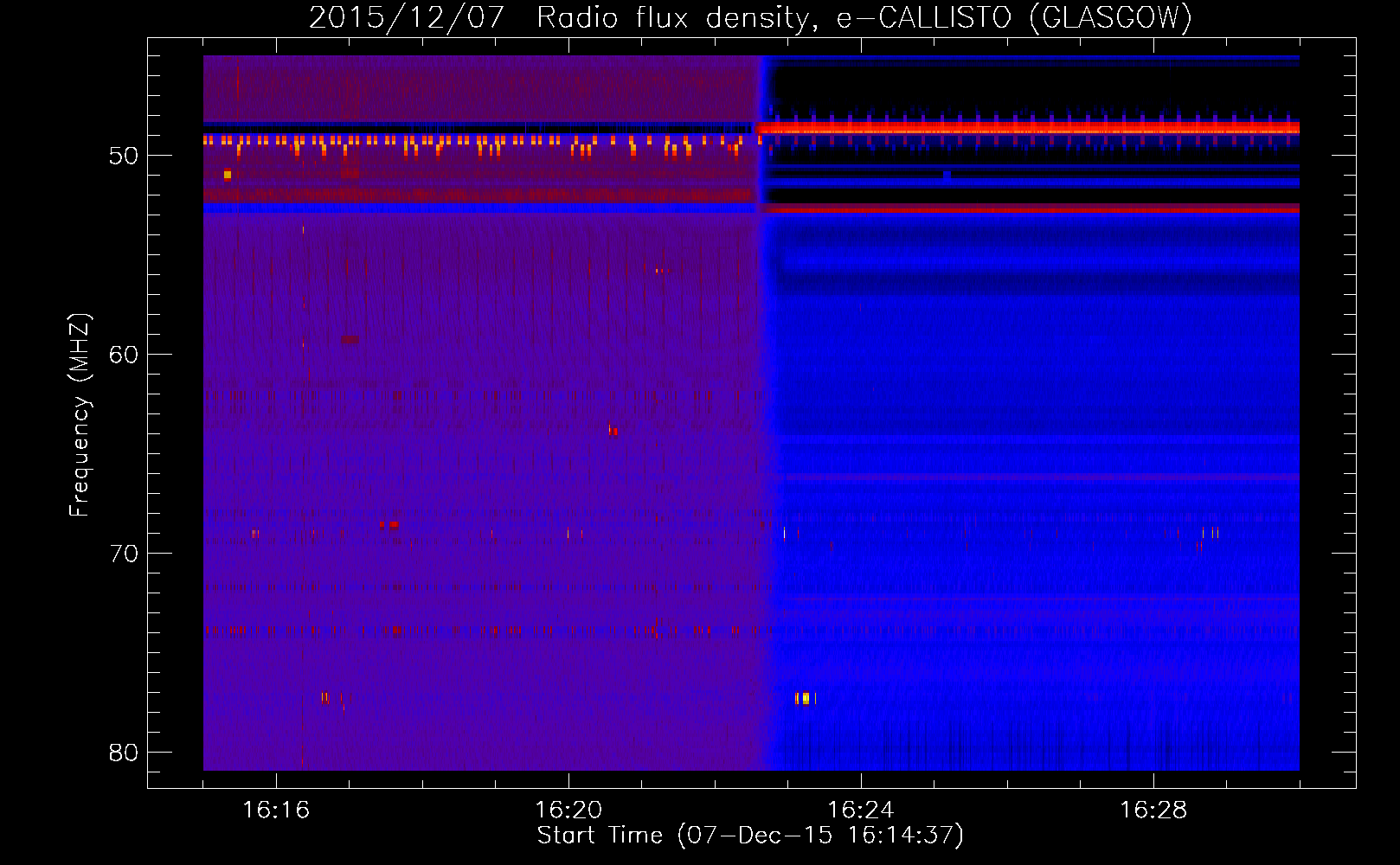The image size is (1400, 865).
Task: Click the 16:28 time tick label
Action: pos(1153,810)
